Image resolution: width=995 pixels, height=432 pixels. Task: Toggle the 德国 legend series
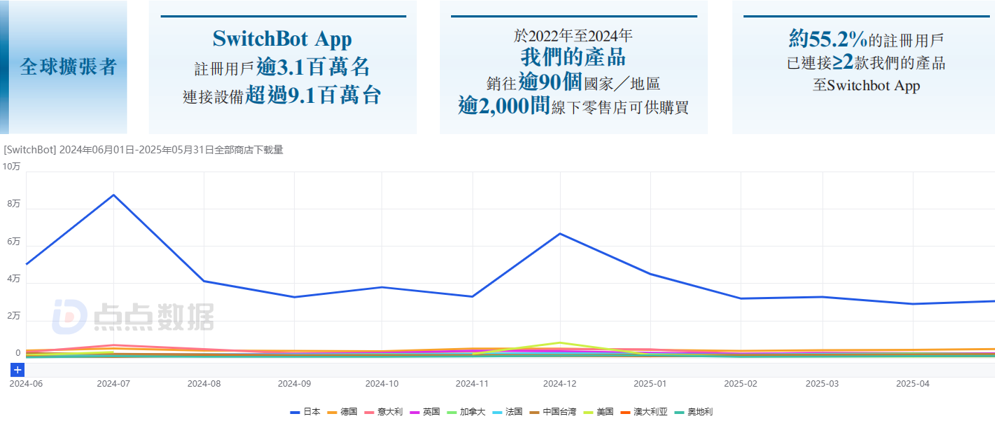point(343,412)
